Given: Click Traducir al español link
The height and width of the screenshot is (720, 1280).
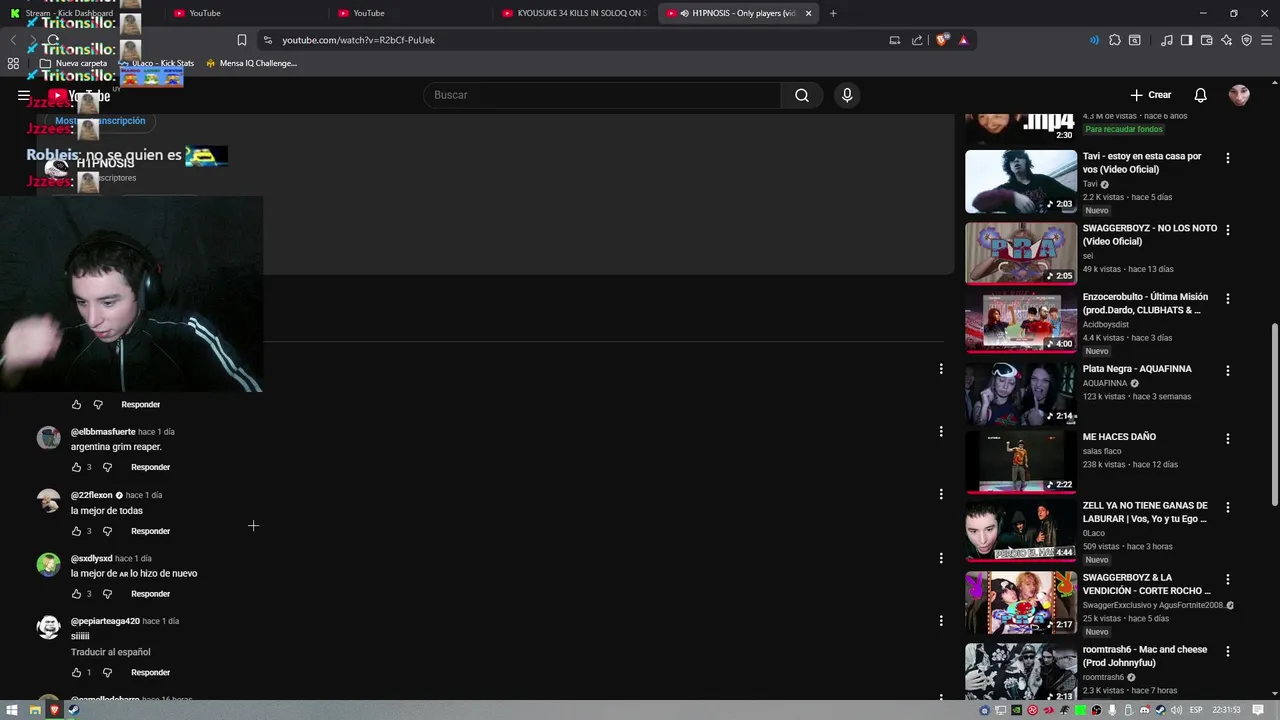Looking at the screenshot, I should pyautogui.click(x=110, y=652).
